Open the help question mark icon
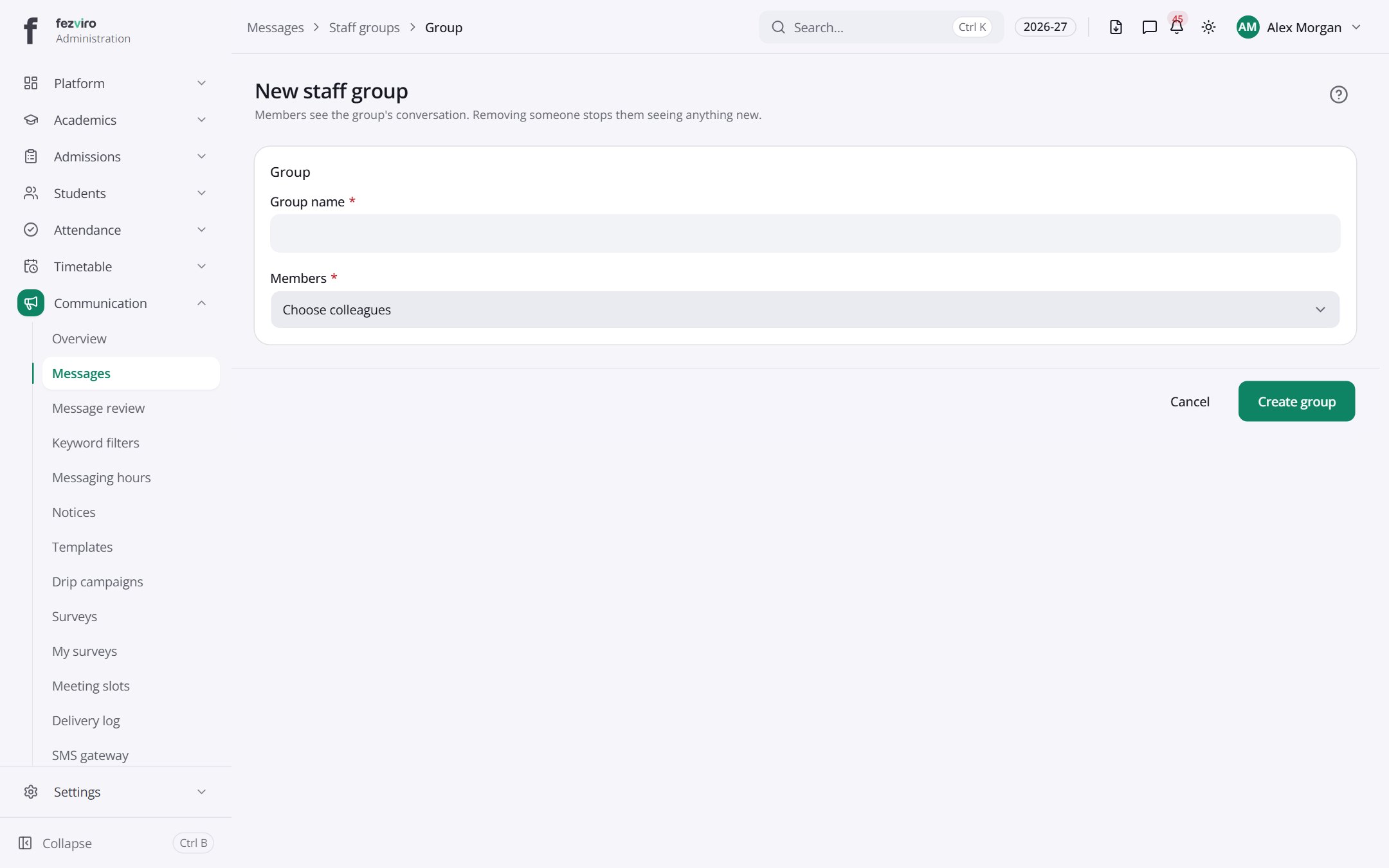 point(1338,95)
